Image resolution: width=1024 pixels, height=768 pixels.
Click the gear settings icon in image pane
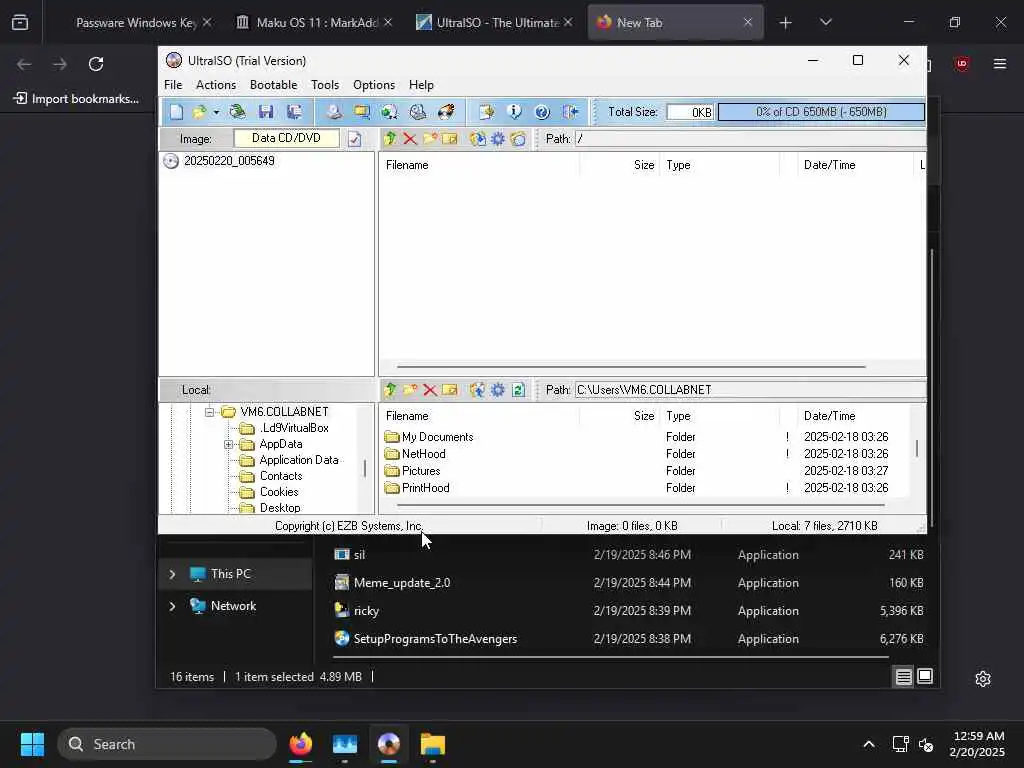[498, 138]
